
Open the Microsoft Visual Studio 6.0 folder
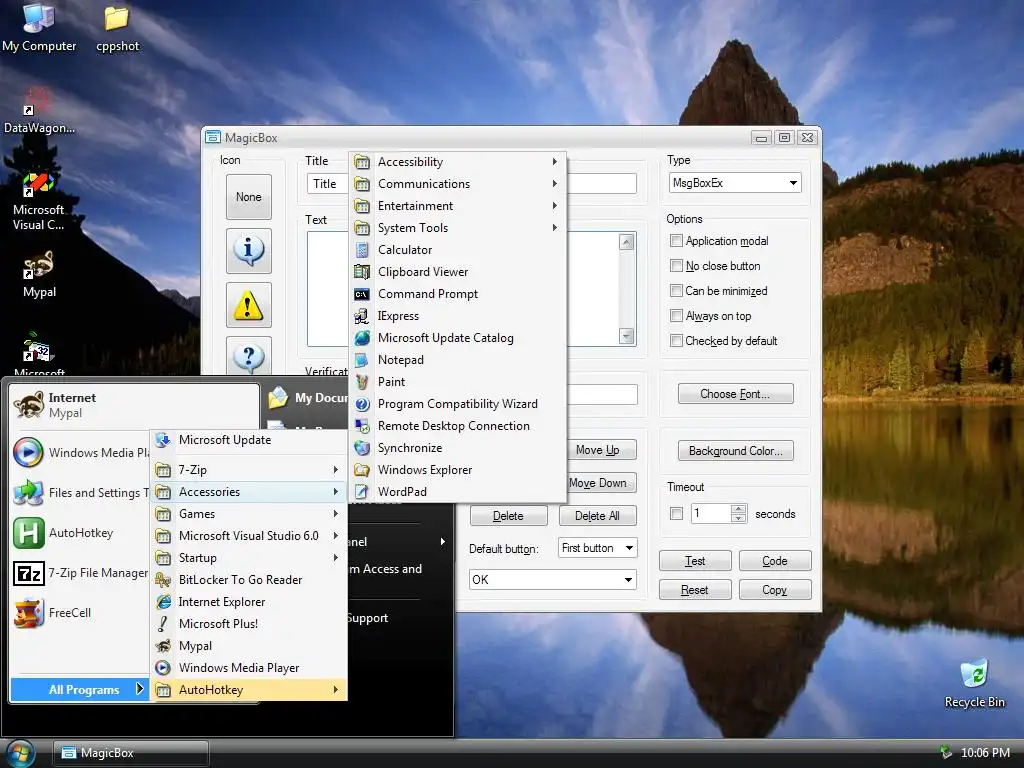248,536
